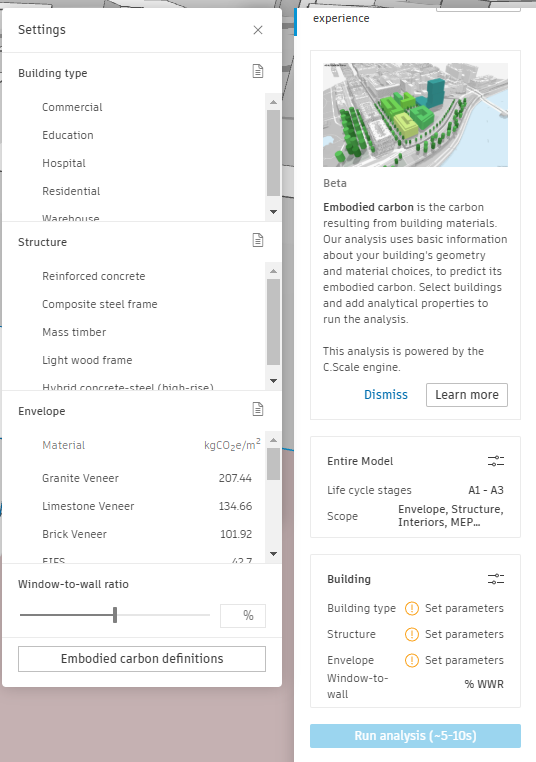Close the Settings panel
The width and height of the screenshot is (536, 762).
258,30
